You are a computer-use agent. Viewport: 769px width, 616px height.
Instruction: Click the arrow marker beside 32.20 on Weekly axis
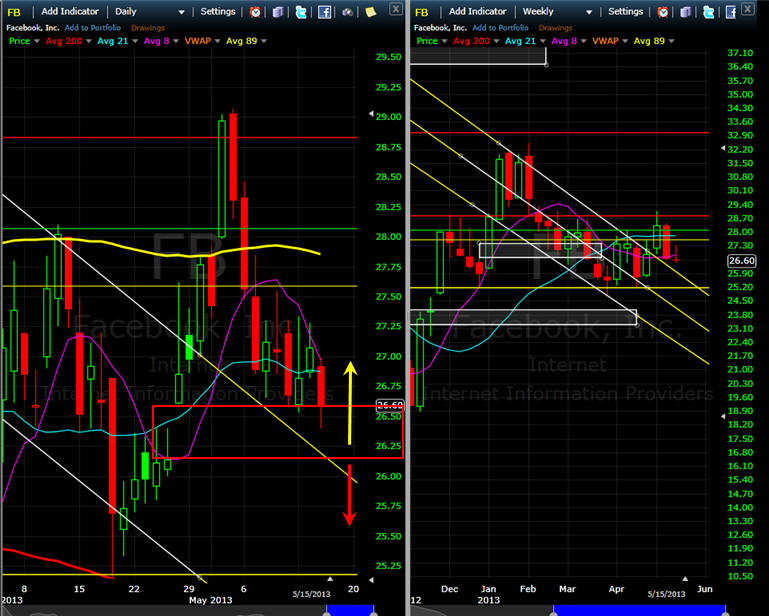tap(722, 148)
